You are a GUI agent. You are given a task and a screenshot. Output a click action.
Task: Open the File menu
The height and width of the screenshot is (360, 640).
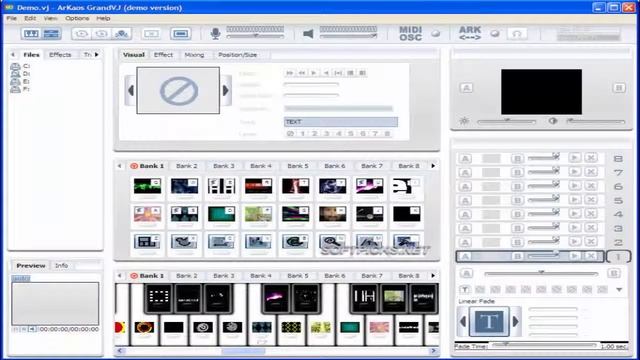(x=11, y=18)
